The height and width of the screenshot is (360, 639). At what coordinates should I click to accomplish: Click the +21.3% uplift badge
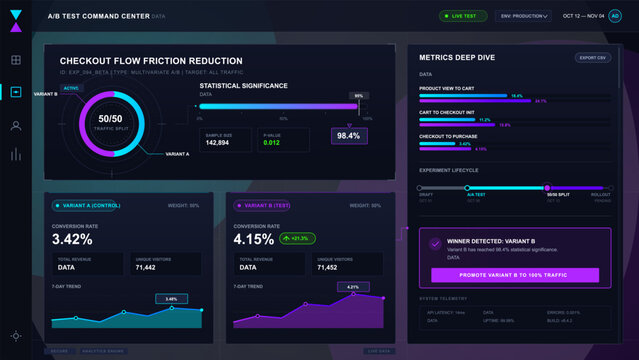(x=297, y=238)
